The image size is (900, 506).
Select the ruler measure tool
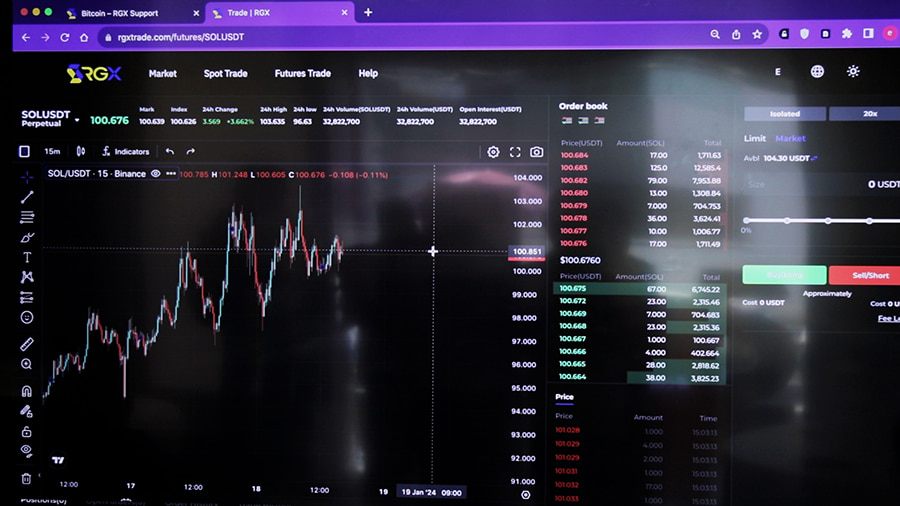[26, 344]
